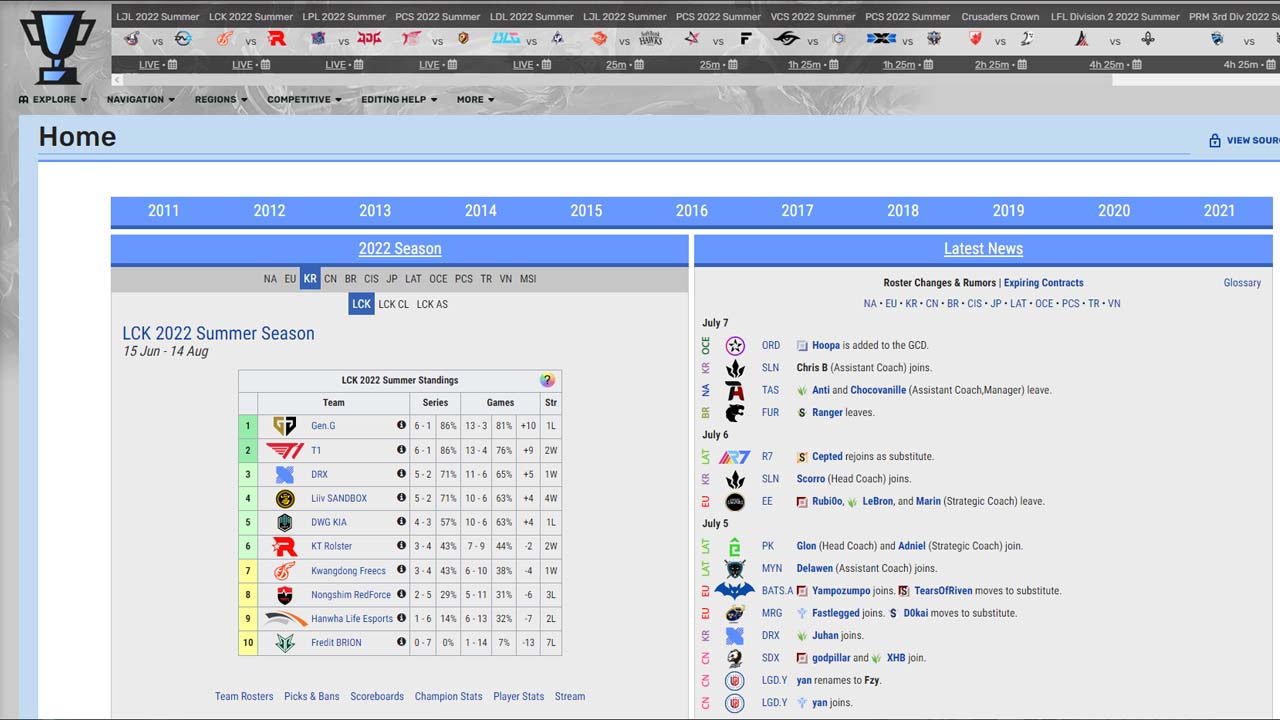Screen dimensions: 1280x720
Task: Open the More dropdown menu
Action: tap(476, 99)
